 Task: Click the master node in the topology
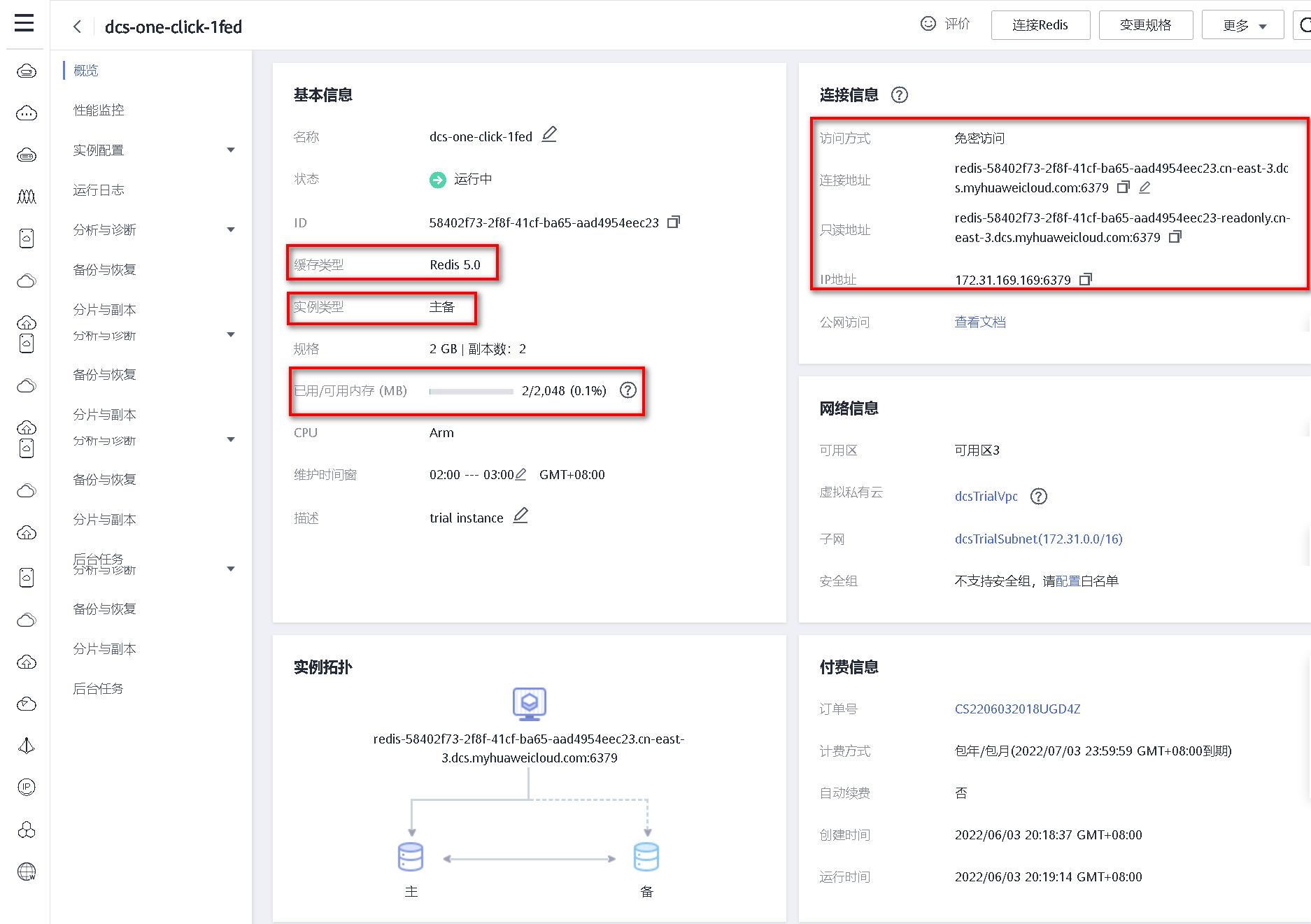[x=411, y=857]
